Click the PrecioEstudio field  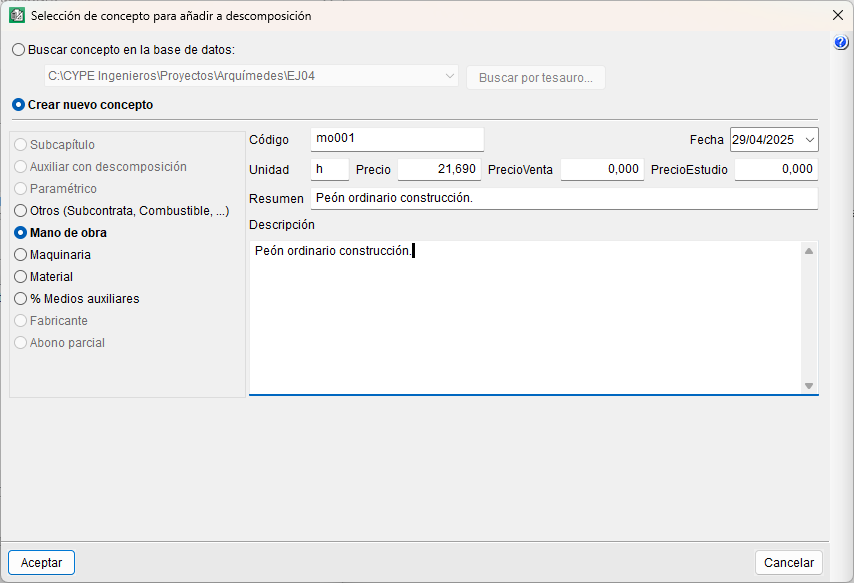click(x=776, y=170)
